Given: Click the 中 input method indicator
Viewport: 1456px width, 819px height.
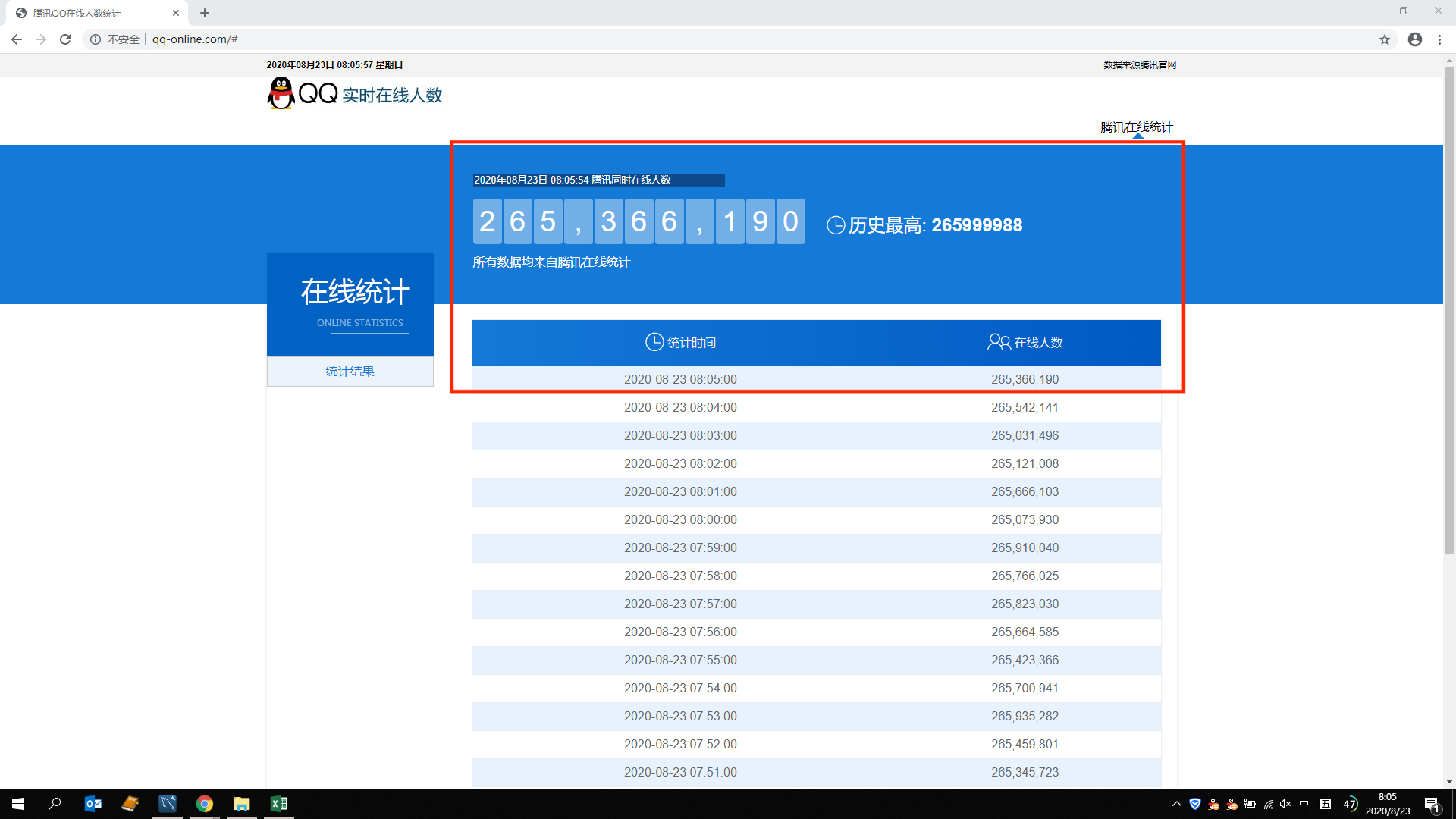Looking at the screenshot, I should 1304,804.
